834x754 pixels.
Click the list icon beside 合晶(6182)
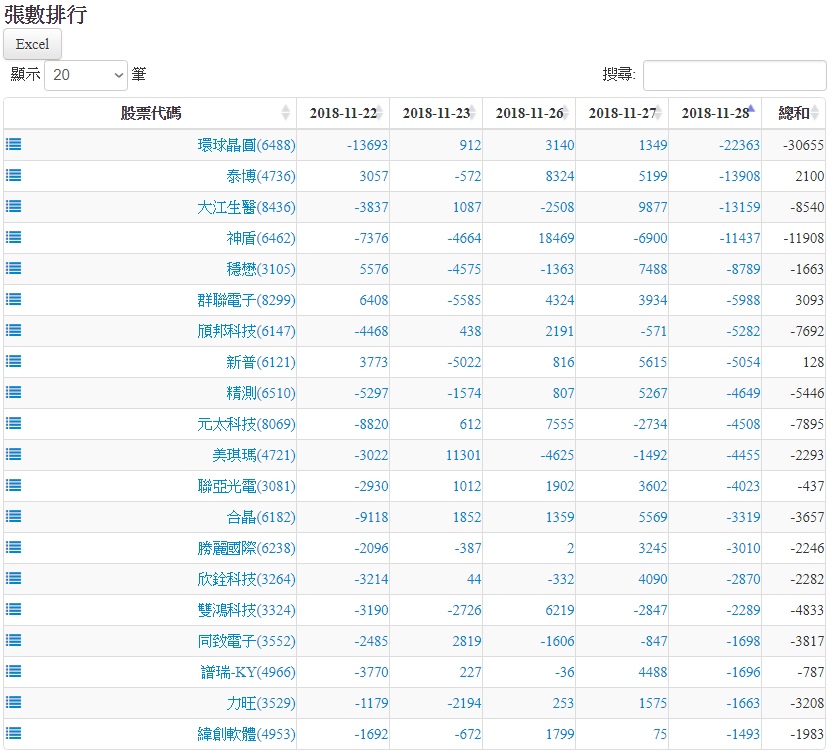tap(14, 516)
